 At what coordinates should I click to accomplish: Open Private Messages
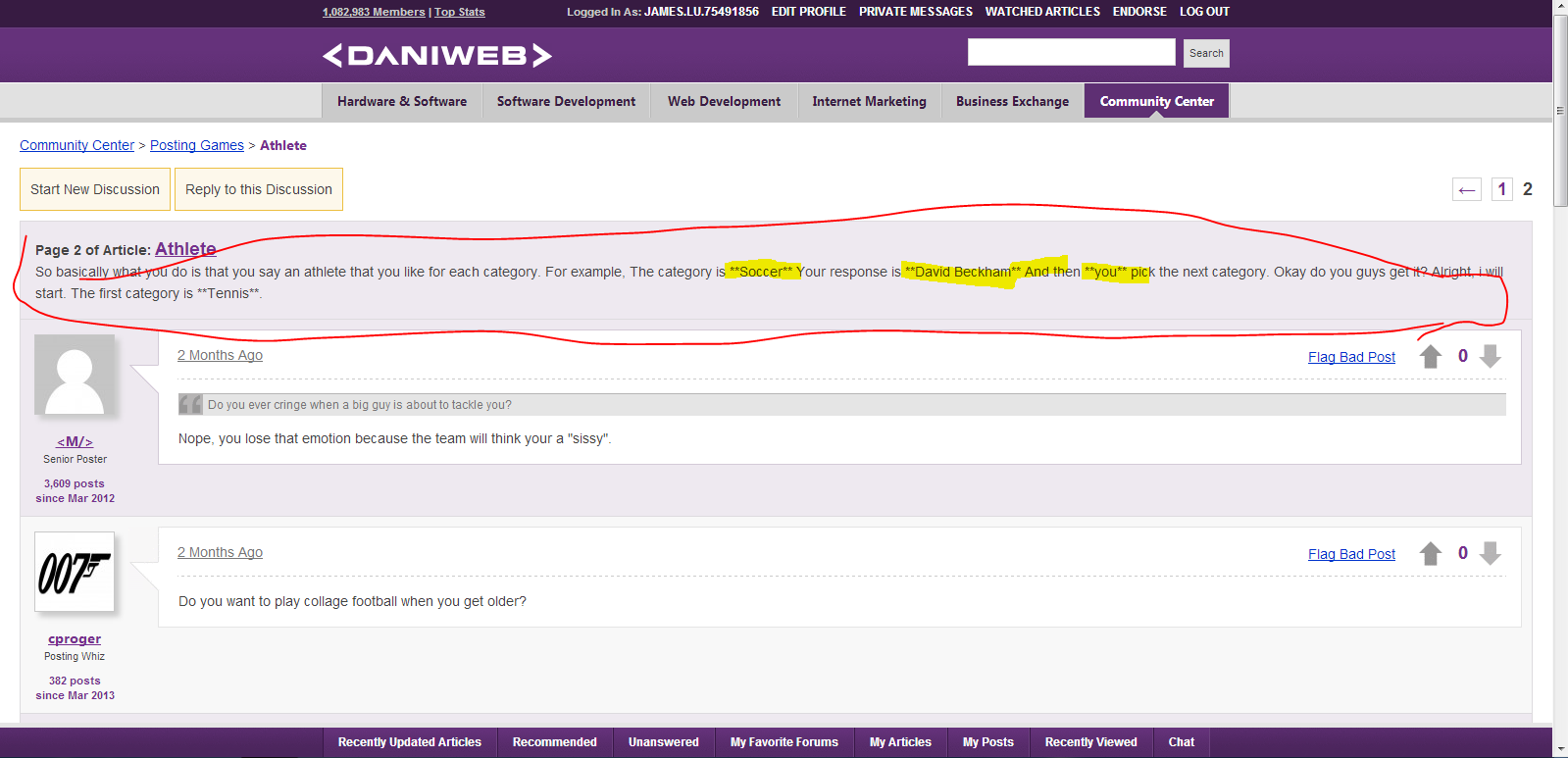[x=915, y=12]
